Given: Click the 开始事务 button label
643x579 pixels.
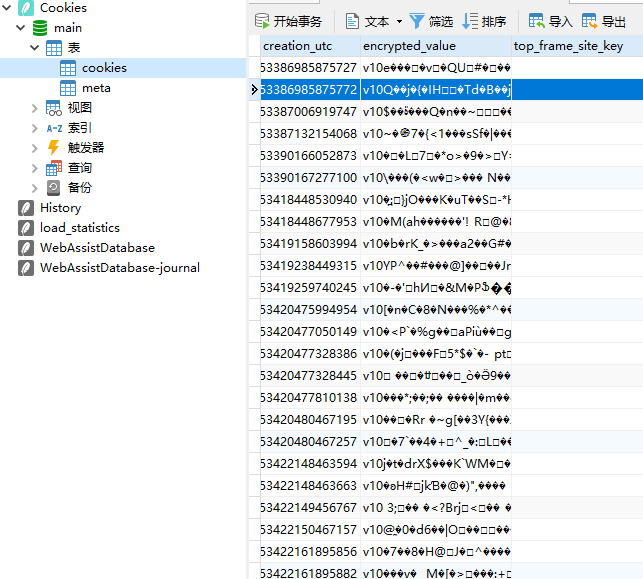Looking at the screenshot, I should [298, 21].
